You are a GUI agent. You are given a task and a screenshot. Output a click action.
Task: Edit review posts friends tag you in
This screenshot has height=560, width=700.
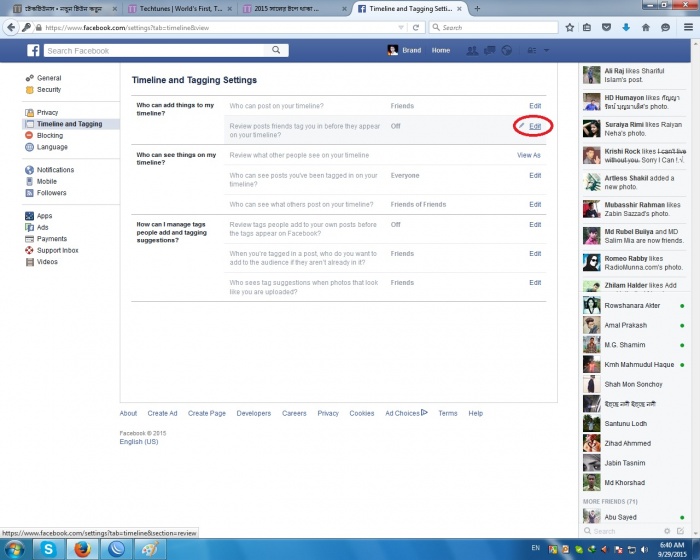tap(535, 126)
